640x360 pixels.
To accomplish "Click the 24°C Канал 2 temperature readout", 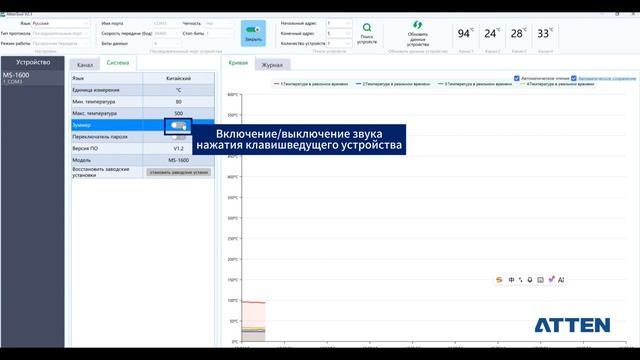I will 492,33.
